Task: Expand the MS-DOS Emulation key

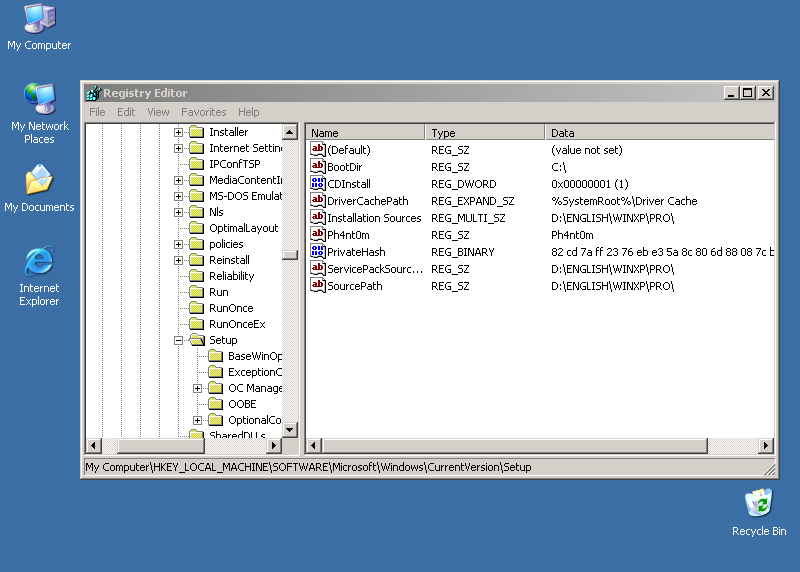Action: point(178,196)
